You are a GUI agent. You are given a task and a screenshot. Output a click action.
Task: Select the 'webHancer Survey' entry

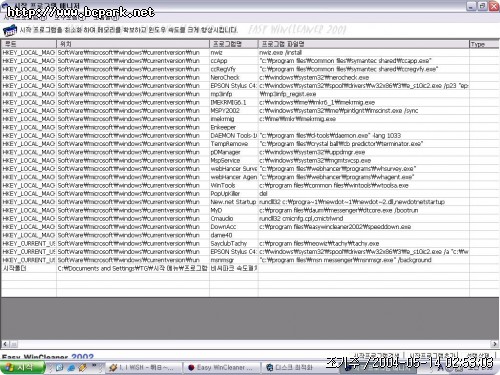point(234,169)
